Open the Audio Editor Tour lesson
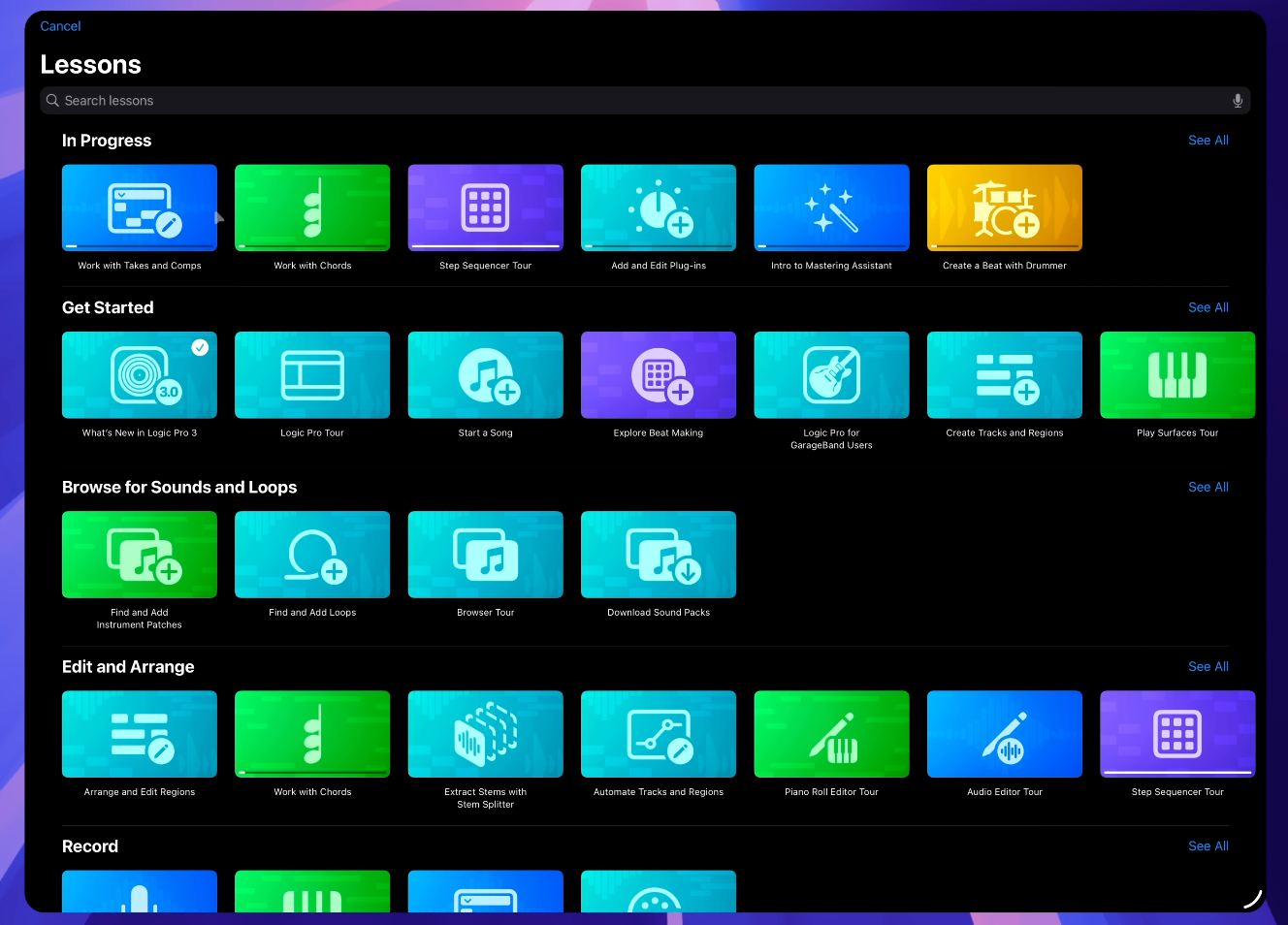Viewport: 1288px width, 925px height. [1005, 734]
